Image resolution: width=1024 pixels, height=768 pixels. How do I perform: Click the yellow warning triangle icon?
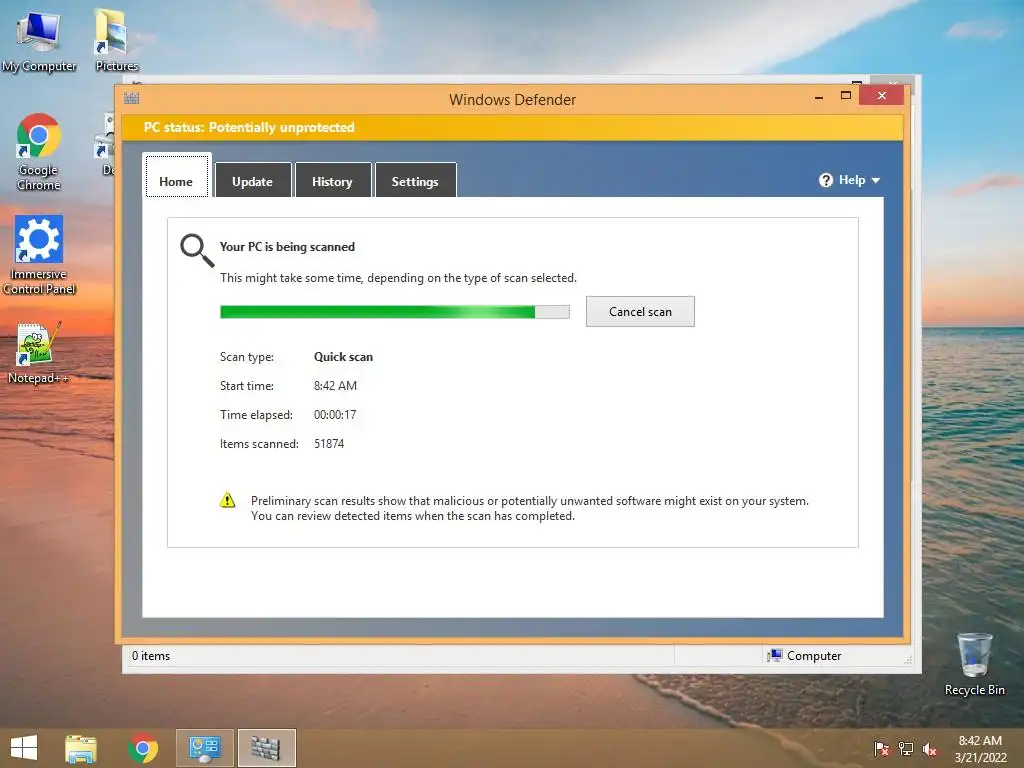(x=227, y=500)
